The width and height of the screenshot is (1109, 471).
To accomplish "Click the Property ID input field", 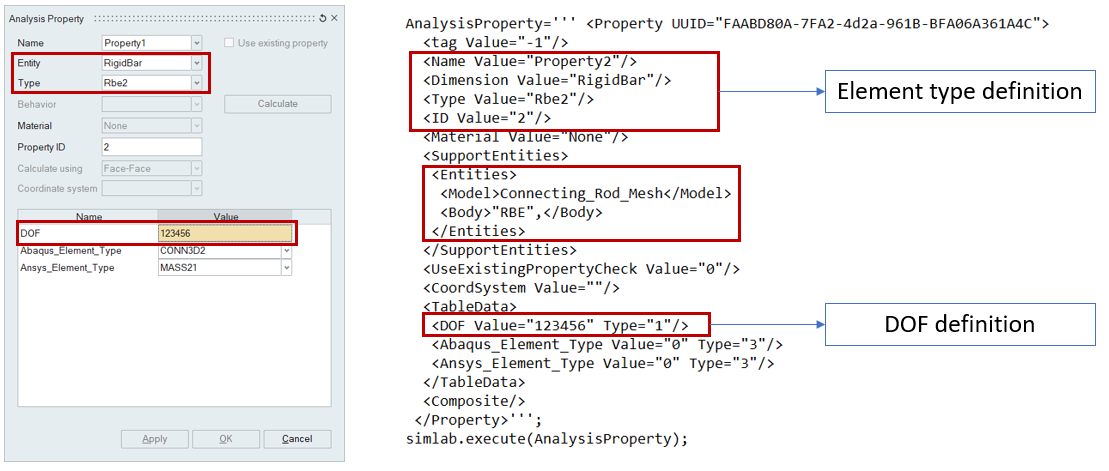I will click(x=152, y=147).
